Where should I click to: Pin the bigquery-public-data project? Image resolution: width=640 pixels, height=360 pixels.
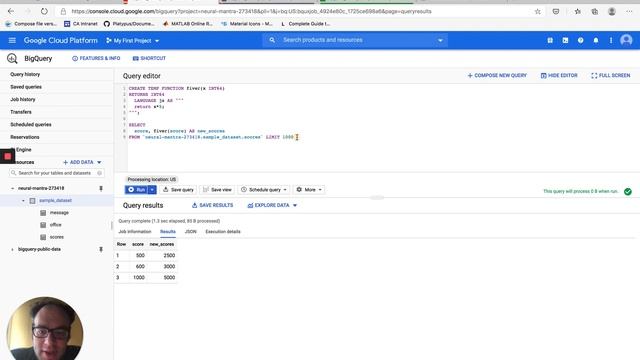point(101,249)
